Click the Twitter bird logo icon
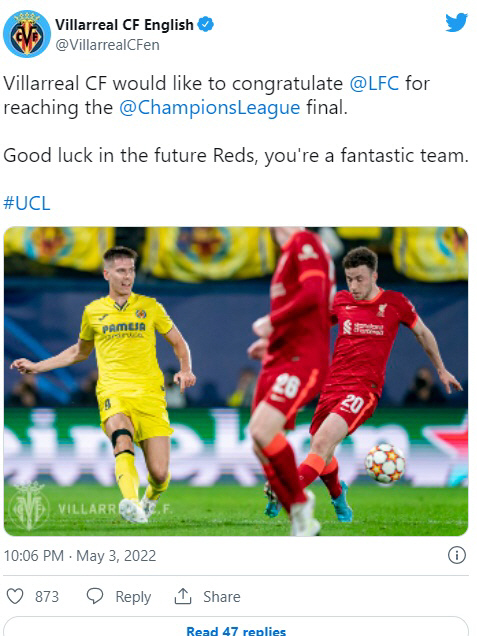The image size is (477, 636). 456,22
